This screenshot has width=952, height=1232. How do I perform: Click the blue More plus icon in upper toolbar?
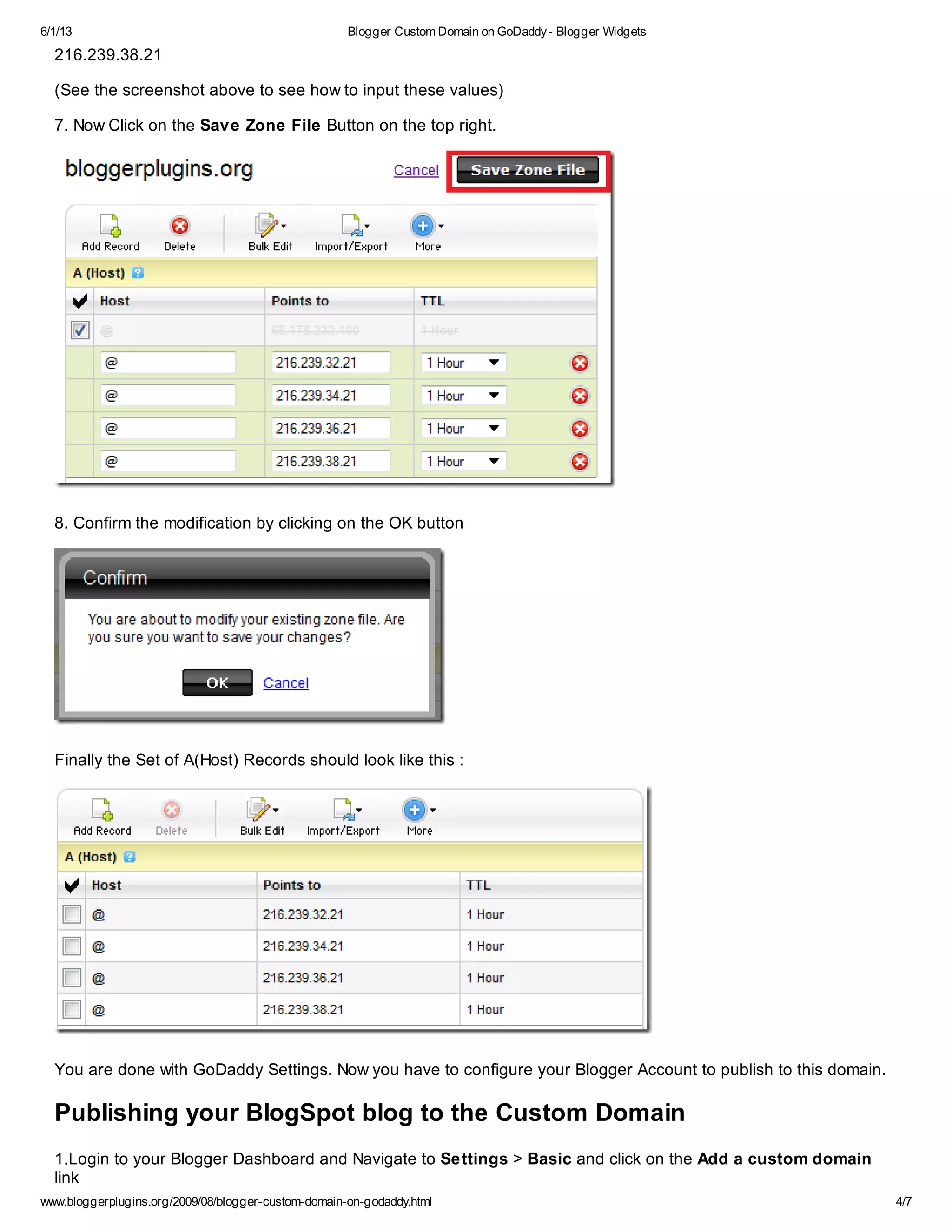tap(423, 226)
